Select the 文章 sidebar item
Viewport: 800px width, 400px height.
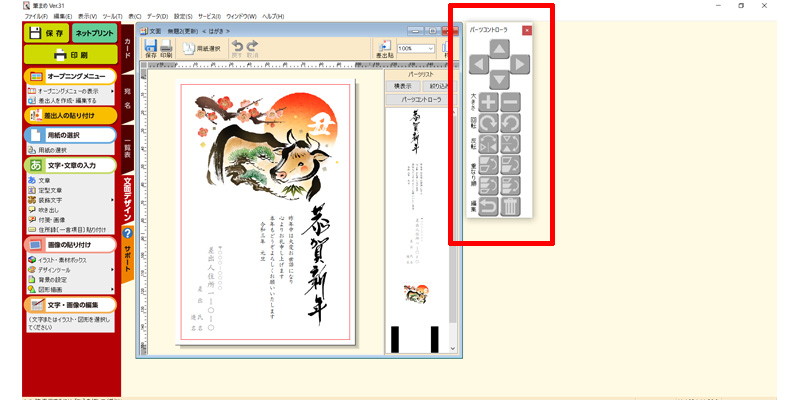(x=39, y=180)
